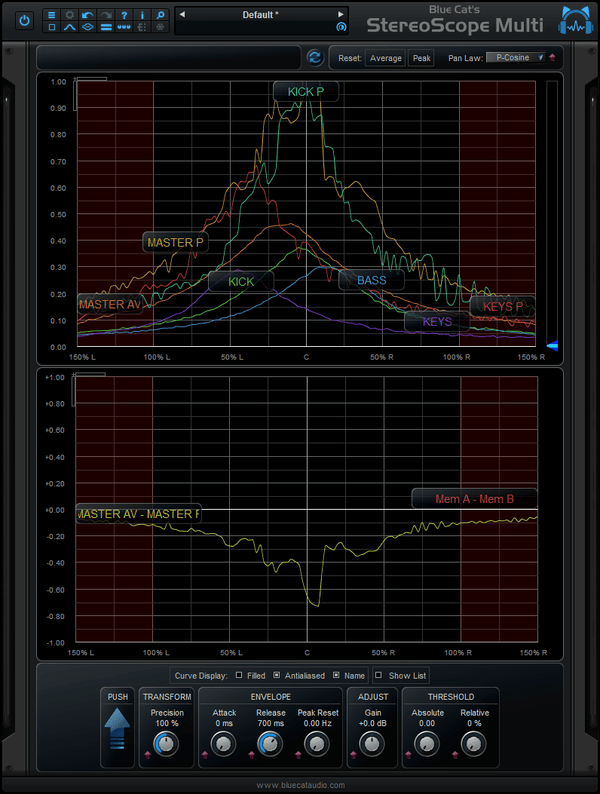
Task: Open the help question mark icon
Action: (123, 15)
